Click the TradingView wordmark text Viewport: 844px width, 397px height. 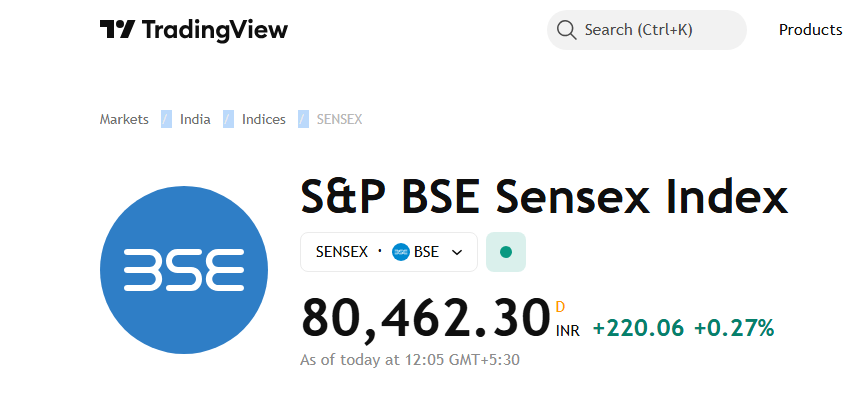point(215,30)
